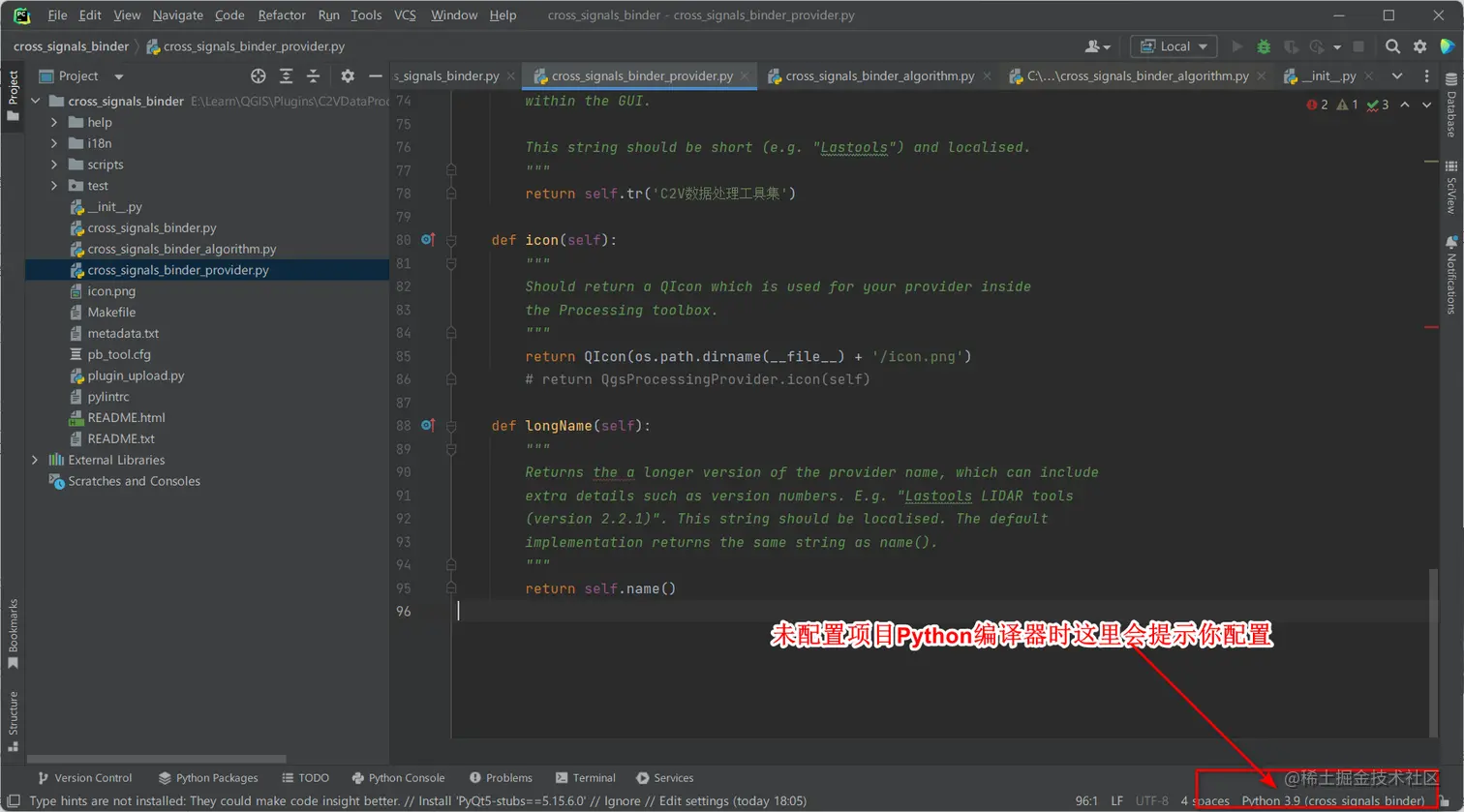Image resolution: width=1464 pixels, height=812 pixels.
Task: Close the cross_signals_binder_provider.py tab
Action: tap(745, 75)
